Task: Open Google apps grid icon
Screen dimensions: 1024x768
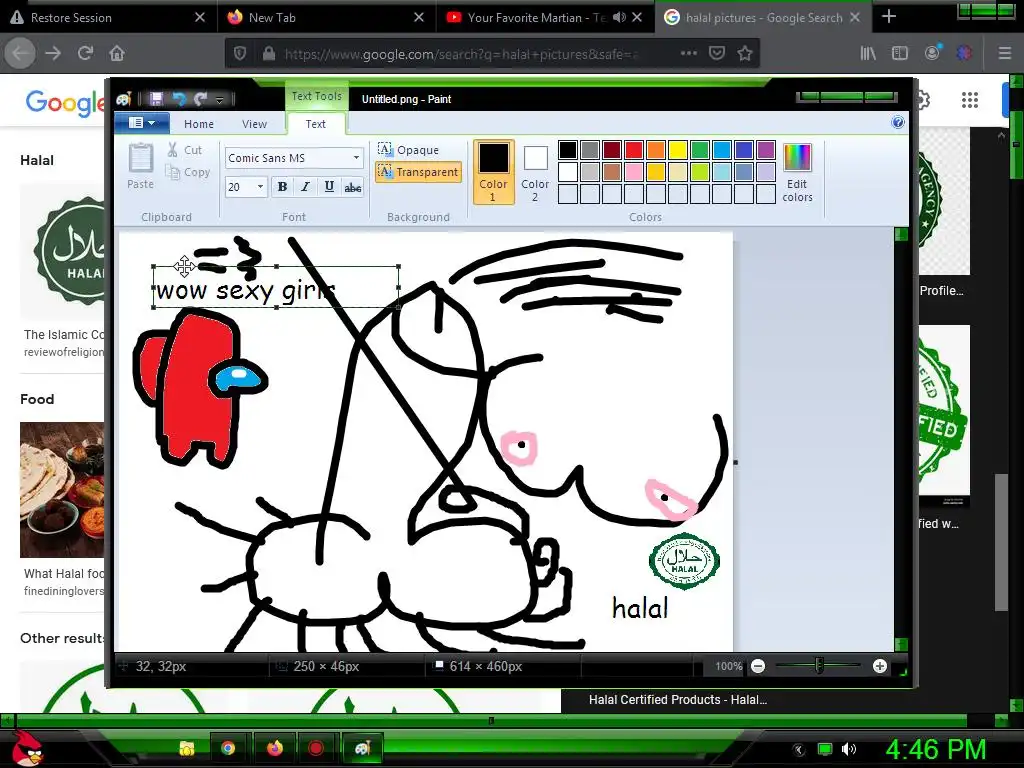Action: [970, 100]
